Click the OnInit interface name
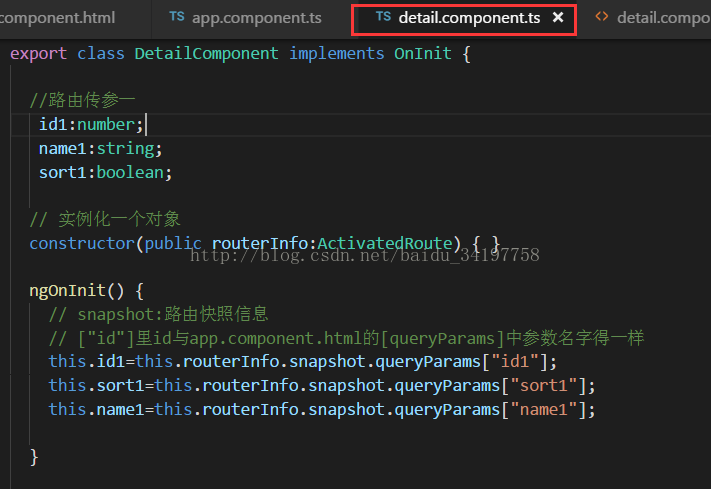 [423, 54]
